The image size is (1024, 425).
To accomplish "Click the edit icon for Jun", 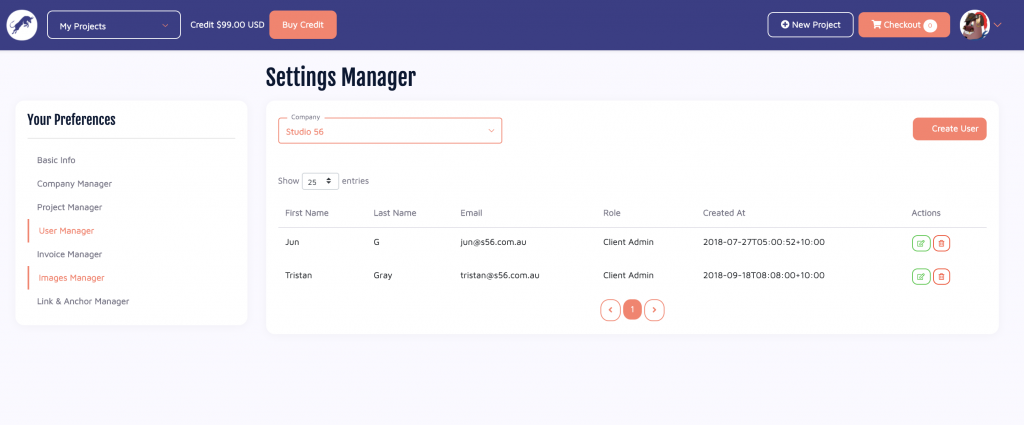I will click(920, 242).
